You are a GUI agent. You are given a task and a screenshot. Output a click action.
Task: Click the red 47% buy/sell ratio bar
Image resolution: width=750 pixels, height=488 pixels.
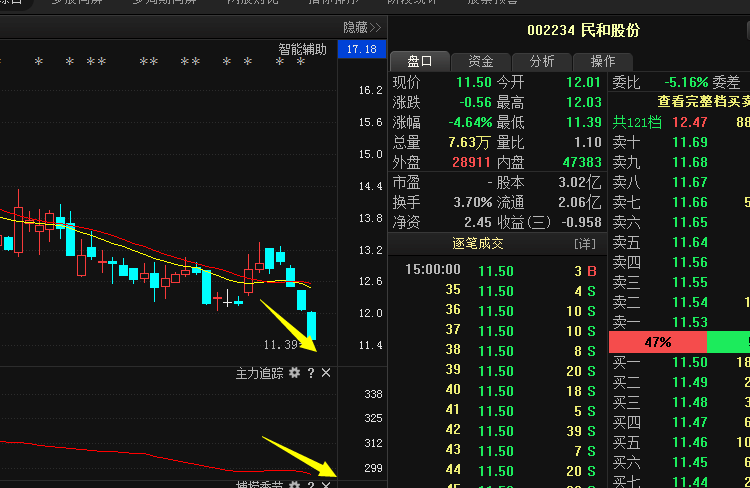pyautogui.click(x=658, y=342)
